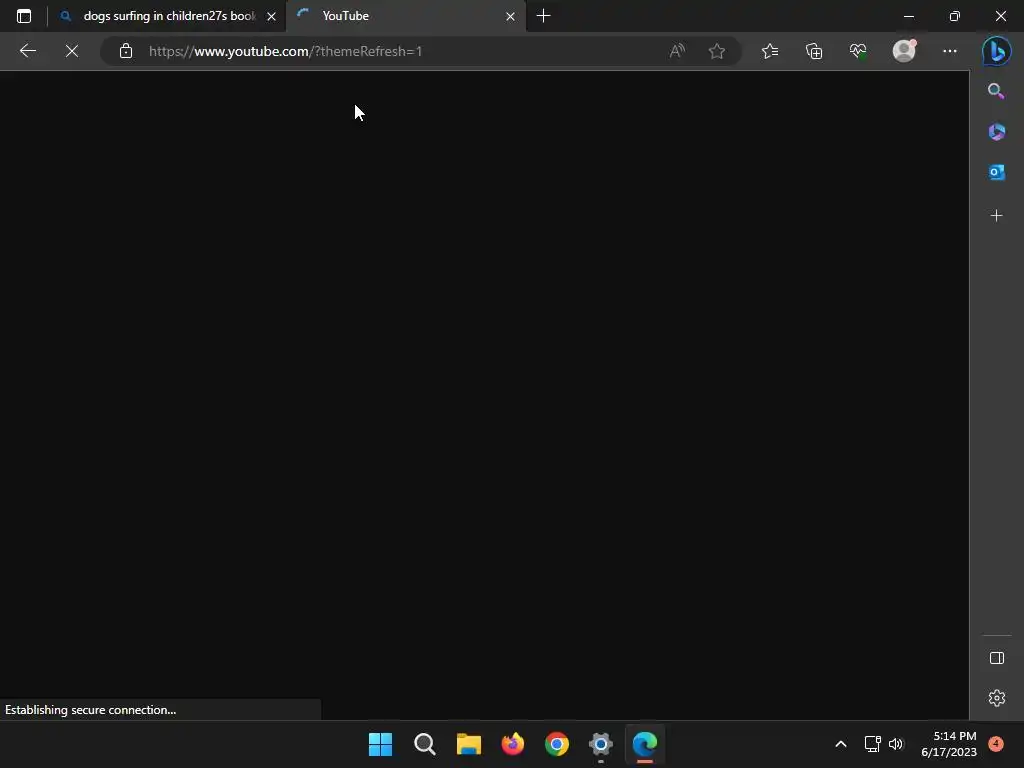Open notifications badge showing 4
1024x768 pixels.
tap(996, 744)
